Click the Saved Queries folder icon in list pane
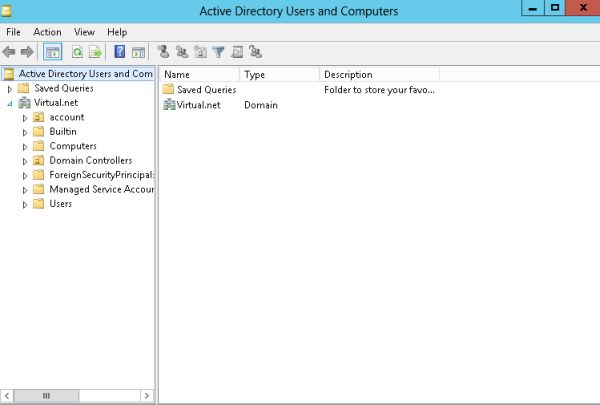This screenshot has width=600, height=405. point(168,89)
